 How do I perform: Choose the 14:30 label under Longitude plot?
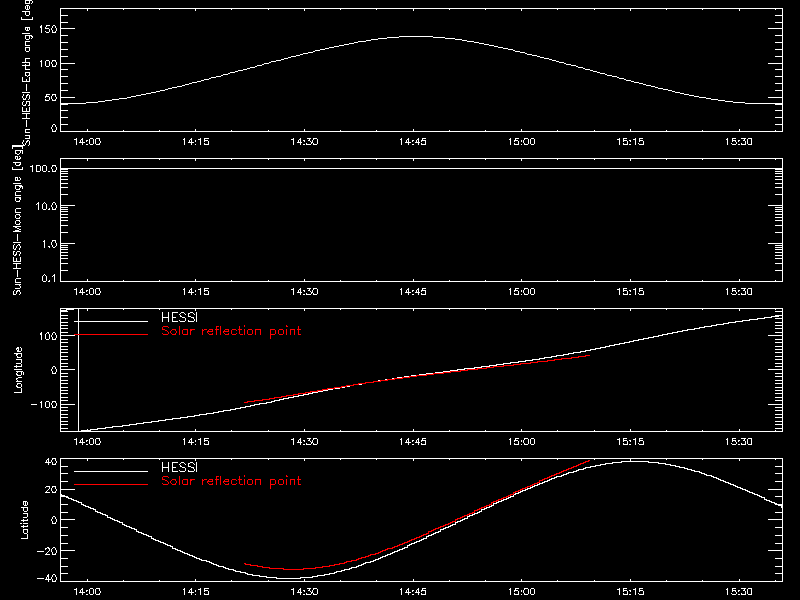tap(304, 442)
